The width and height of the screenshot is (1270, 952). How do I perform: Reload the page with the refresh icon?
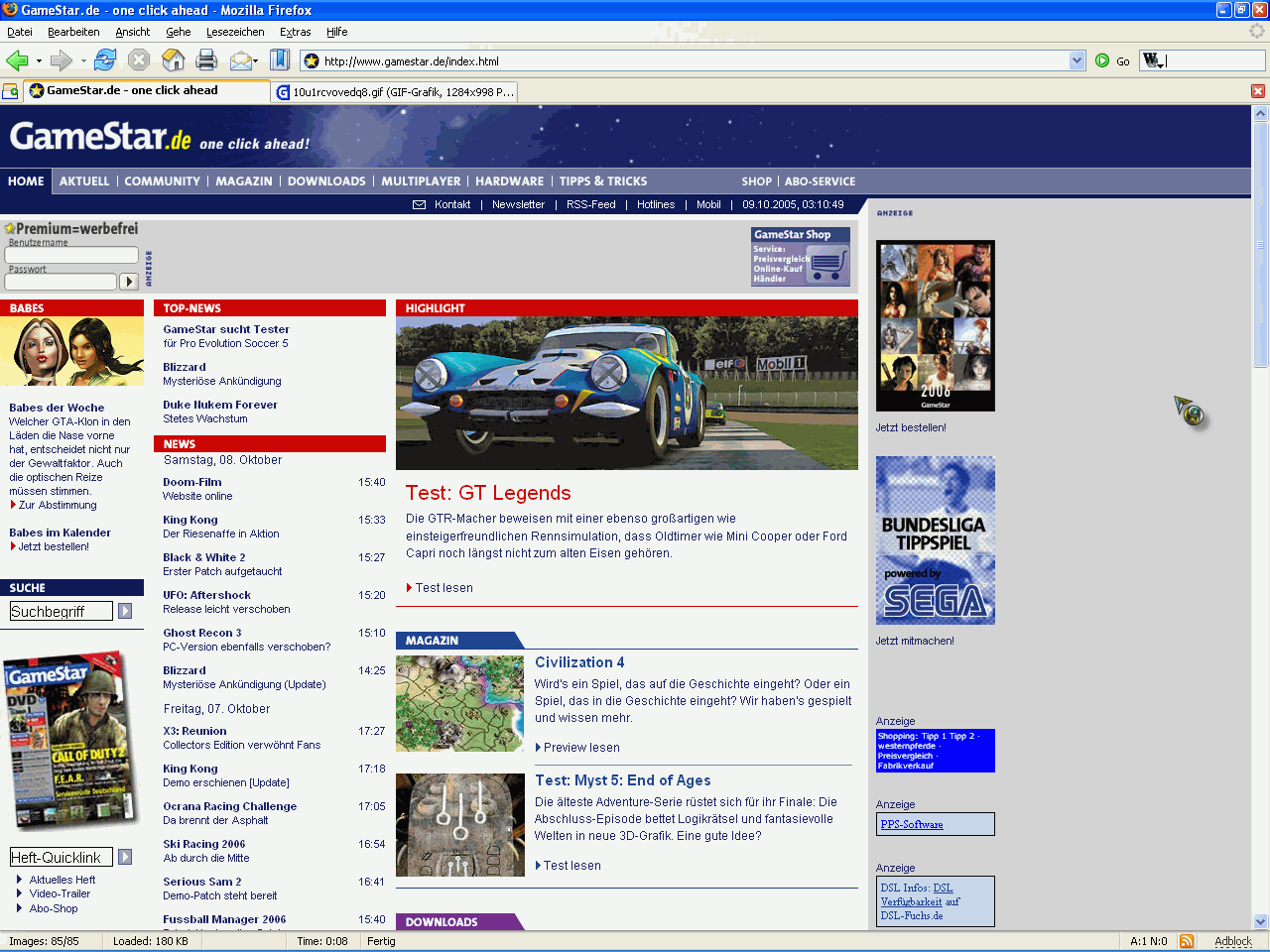[x=105, y=60]
